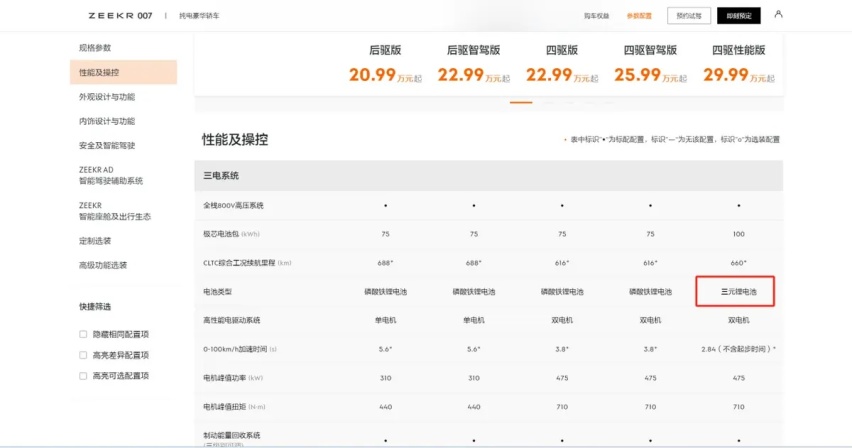The width and height of the screenshot is (852, 448).
Task: Click the 三电系统 group header
Action: click(488, 176)
